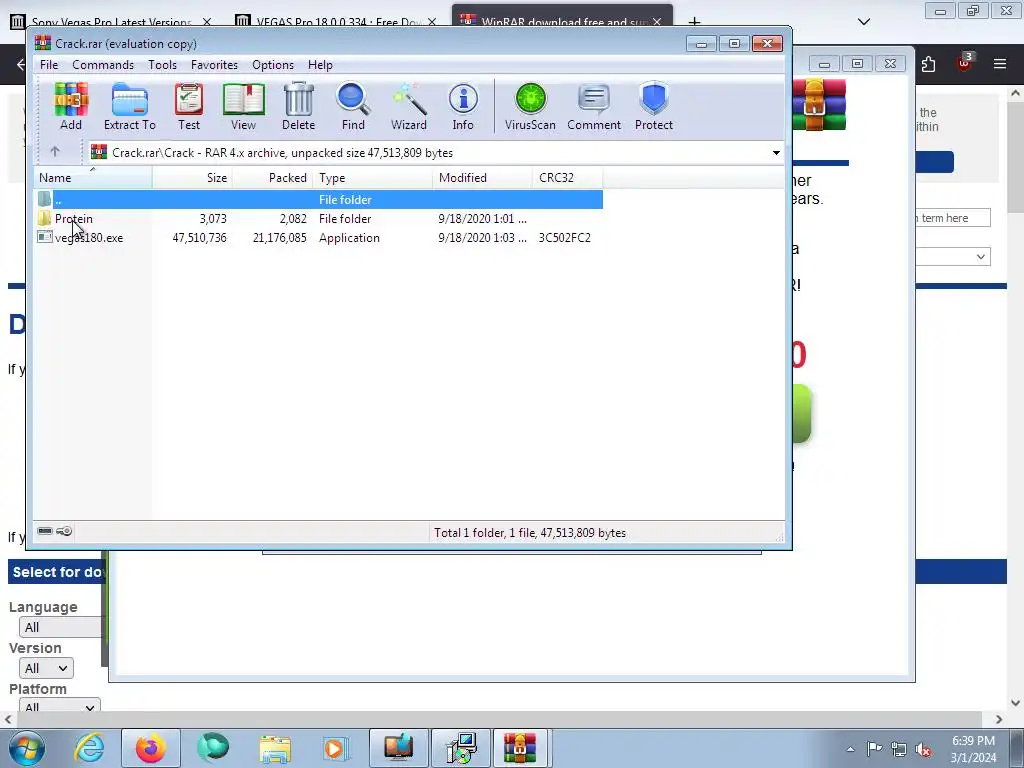Start the VirusScan tool
This screenshot has height=768, width=1024.
[530, 106]
